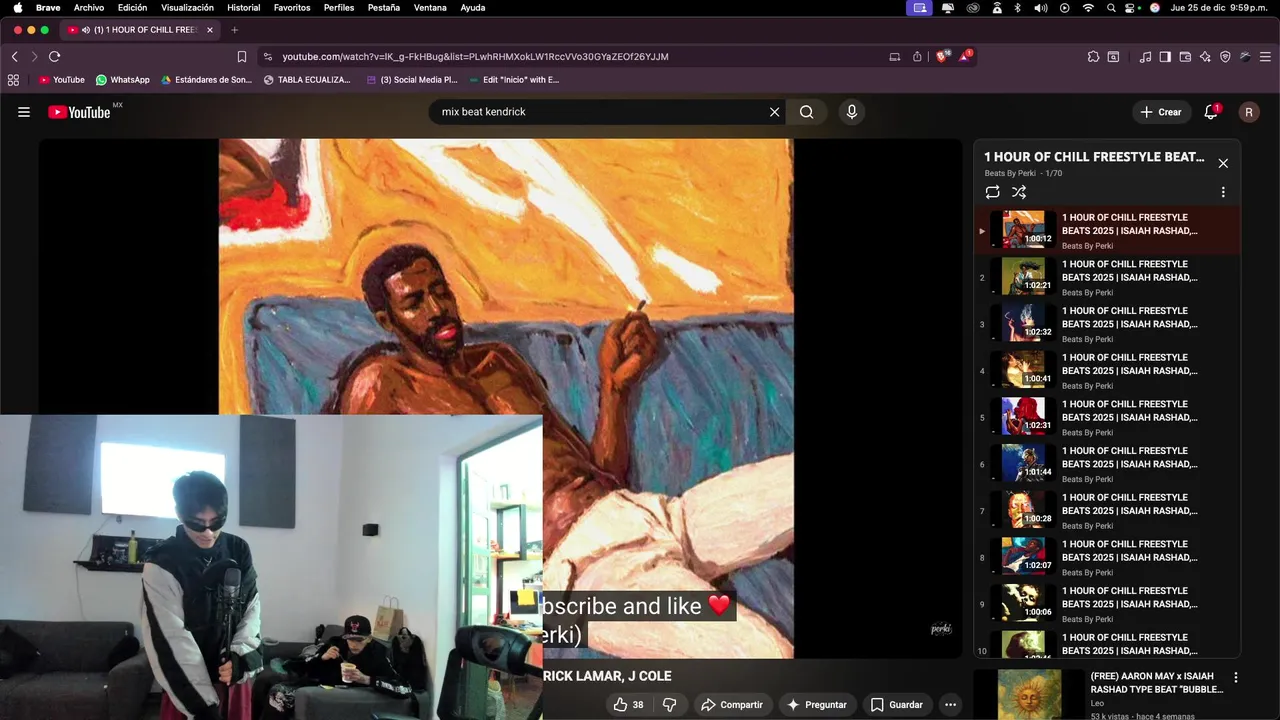Open the AARON MAY x ISAIAH RASHAD type beat thumbnail
Screen dimensions: 1280x720
1029,694
